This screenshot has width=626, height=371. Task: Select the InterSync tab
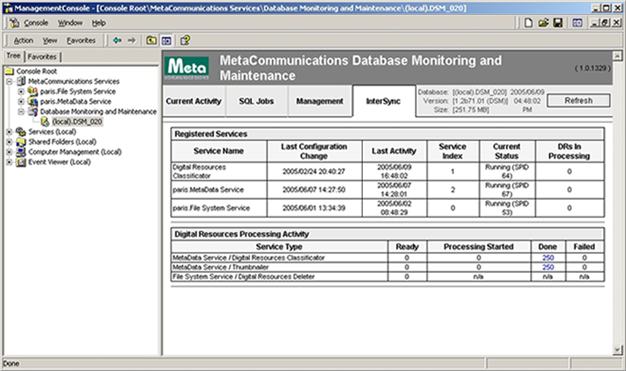coord(383,101)
